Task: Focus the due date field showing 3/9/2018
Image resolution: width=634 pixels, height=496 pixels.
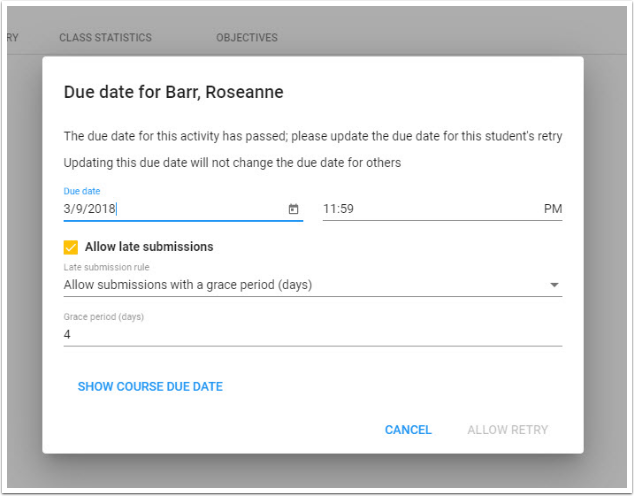Action: [170, 209]
